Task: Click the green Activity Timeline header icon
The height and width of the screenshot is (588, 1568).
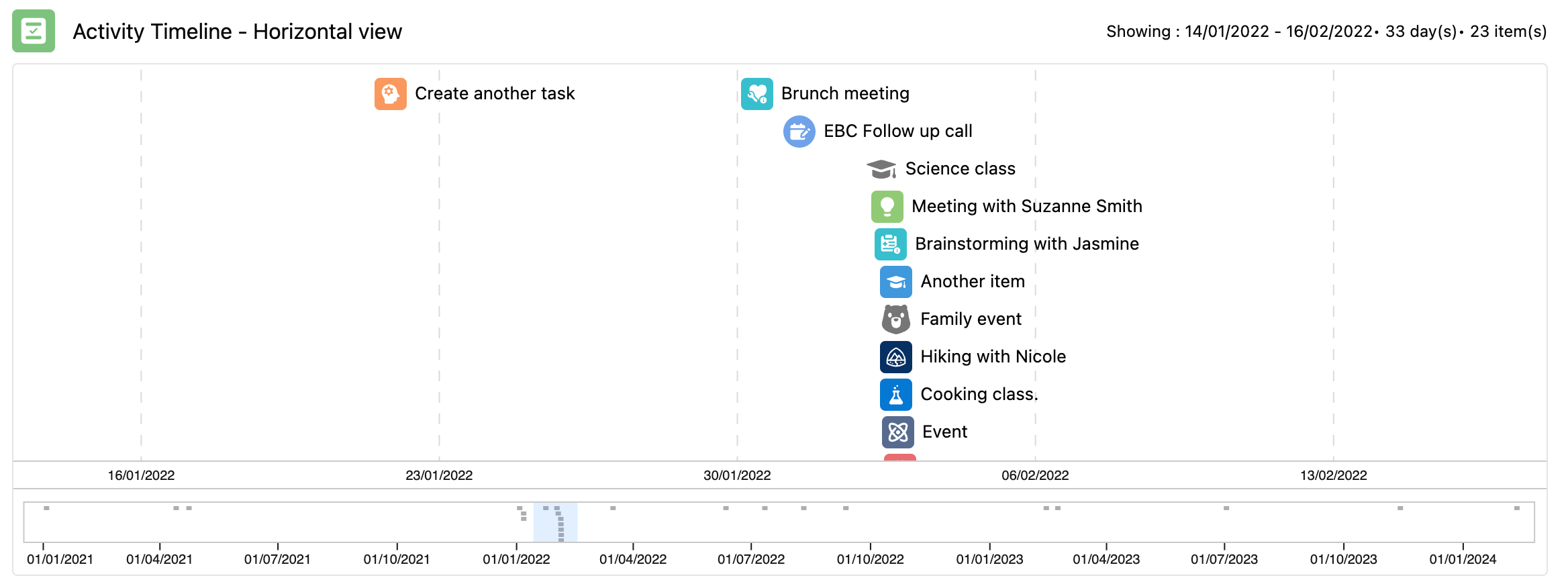Action: (x=34, y=31)
